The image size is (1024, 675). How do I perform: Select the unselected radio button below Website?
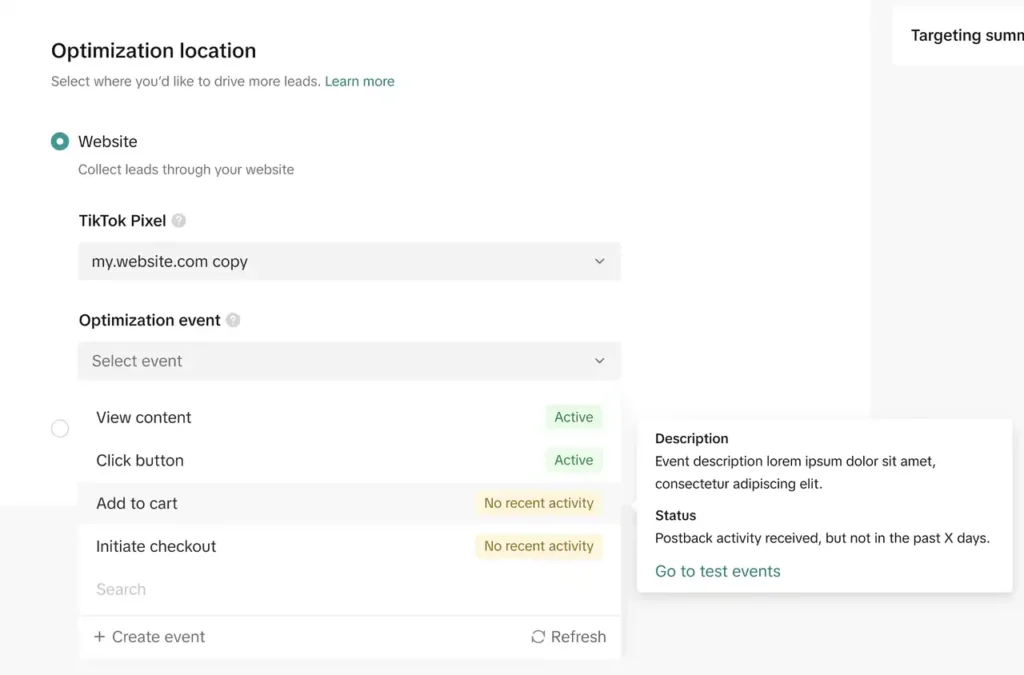(60, 429)
